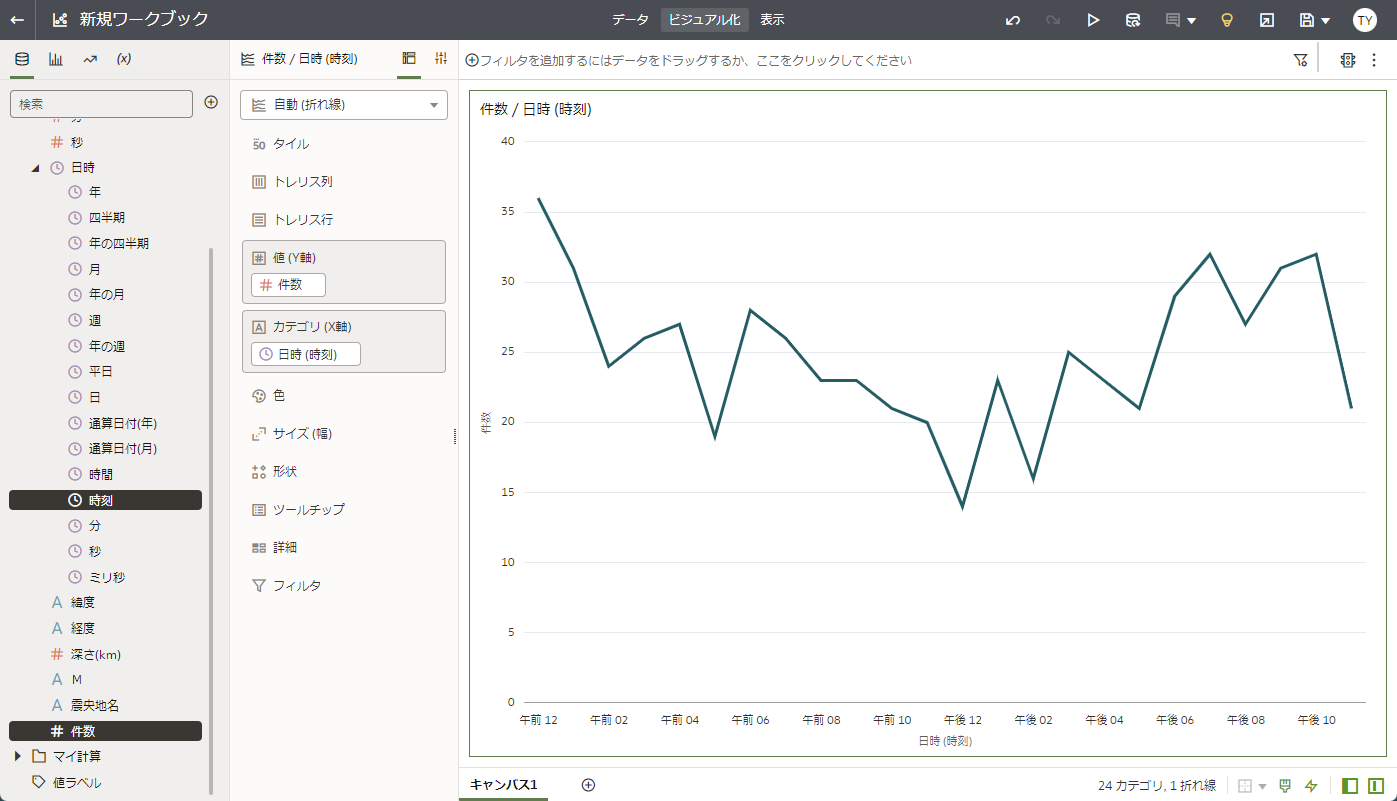This screenshot has height=801, width=1397.
Task: Open the notes dropdown arrow
Action: 1192,21
